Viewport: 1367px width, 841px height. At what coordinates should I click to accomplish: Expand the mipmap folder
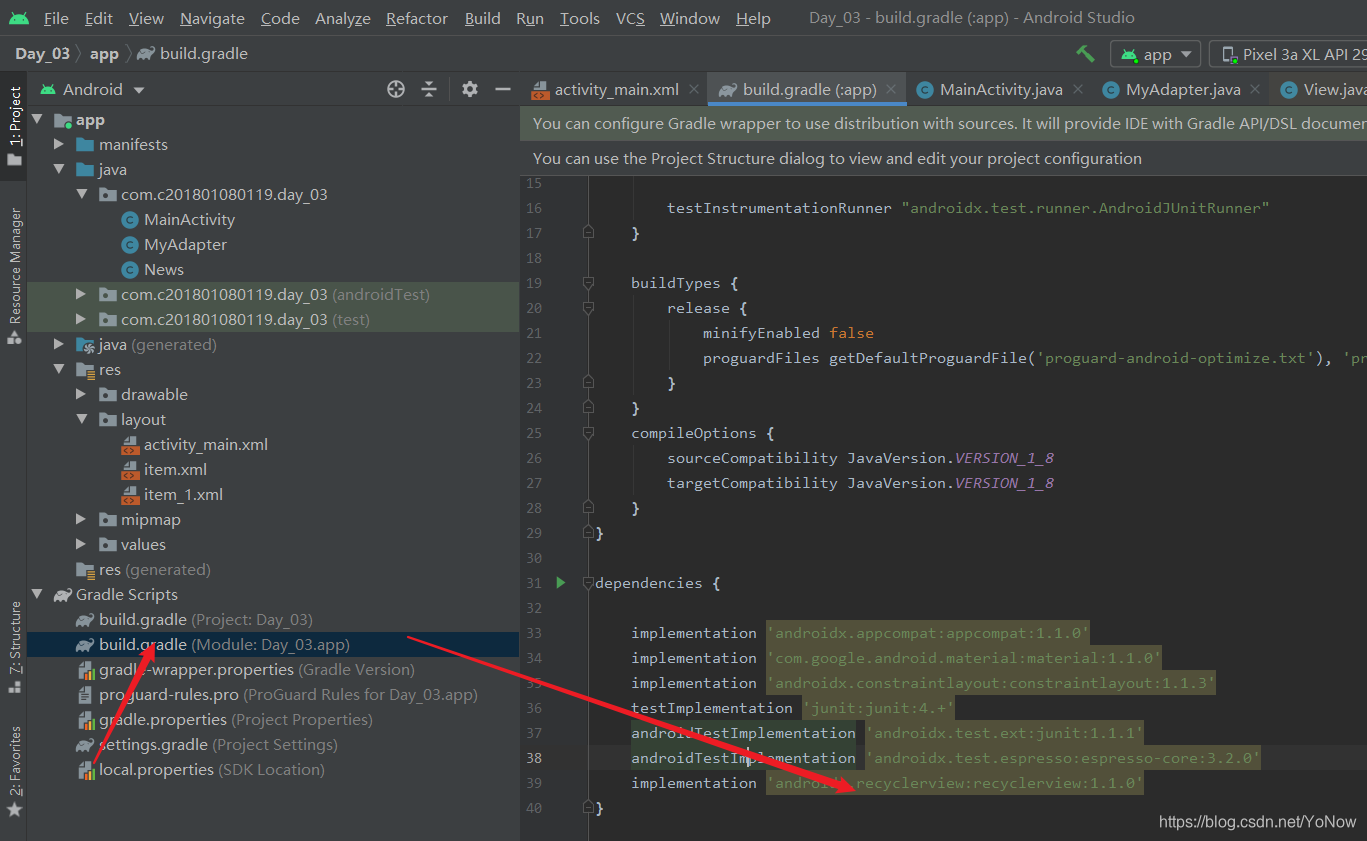click(82, 520)
